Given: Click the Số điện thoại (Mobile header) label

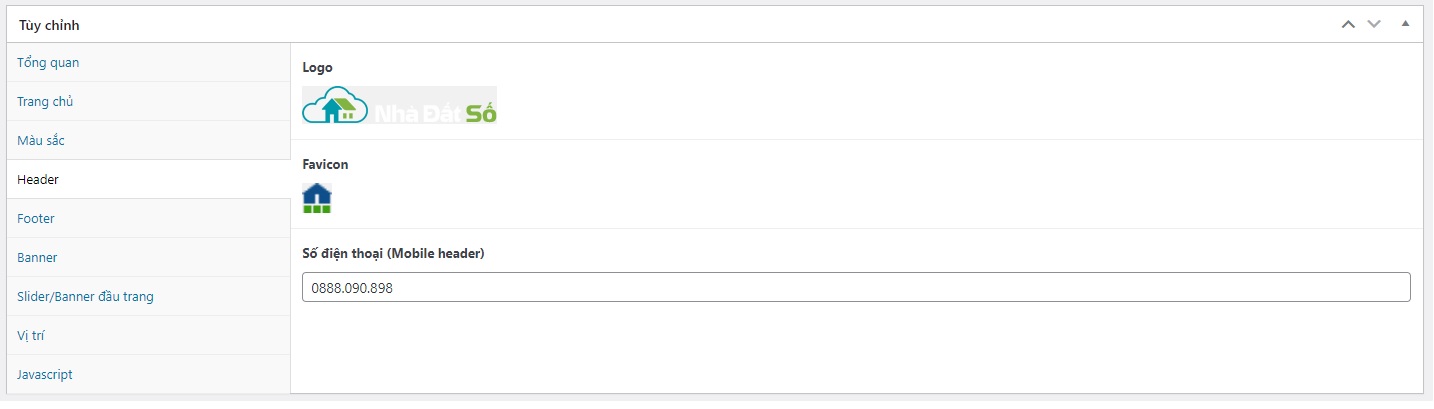Looking at the screenshot, I should [393, 254].
